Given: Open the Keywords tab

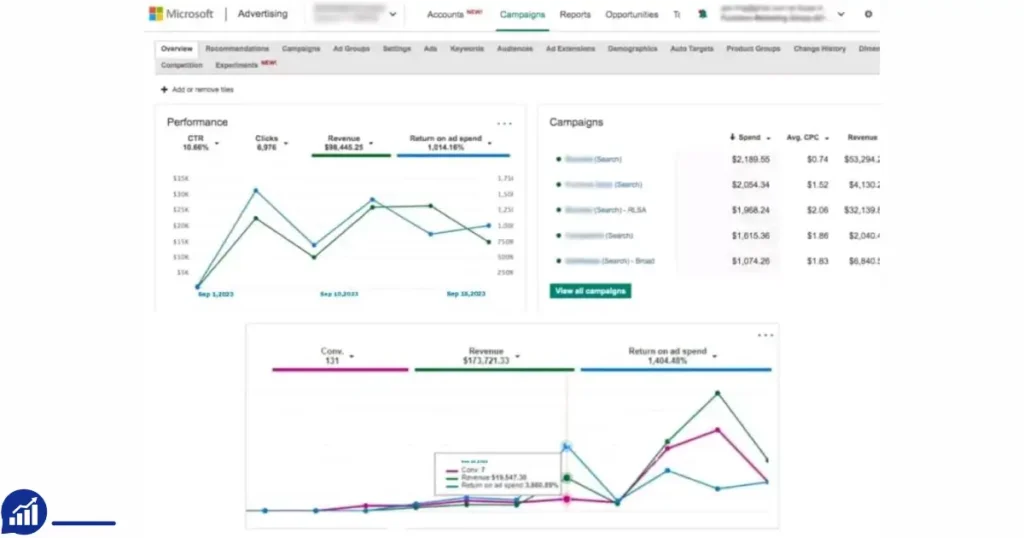Looking at the screenshot, I should coord(467,49).
